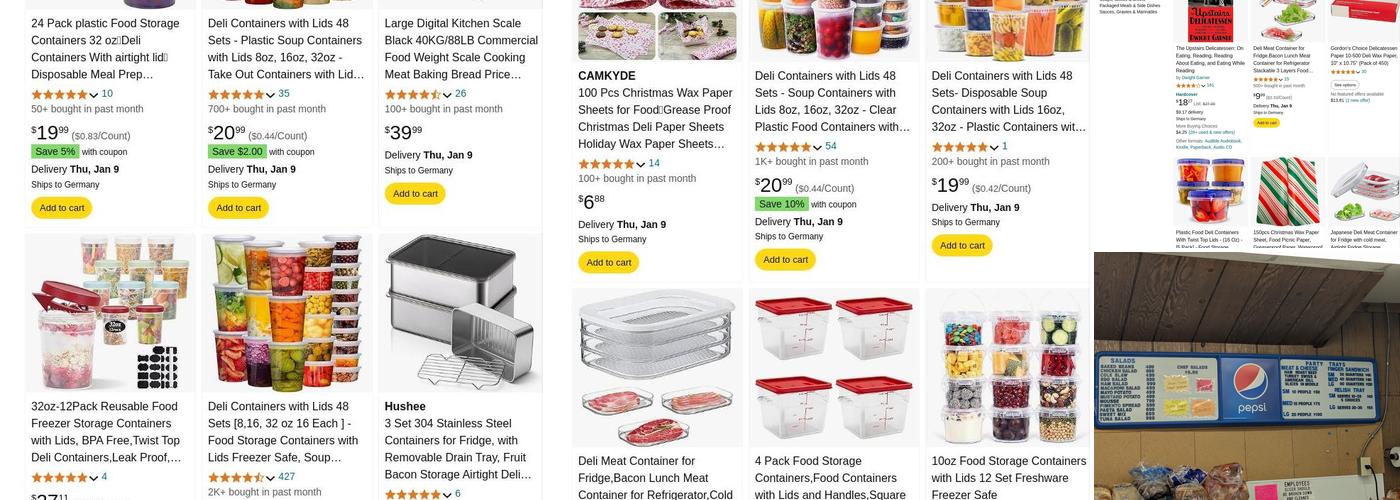
Task: Click star rating of Hushee stainless steel containers
Action: (x=413, y=494)
